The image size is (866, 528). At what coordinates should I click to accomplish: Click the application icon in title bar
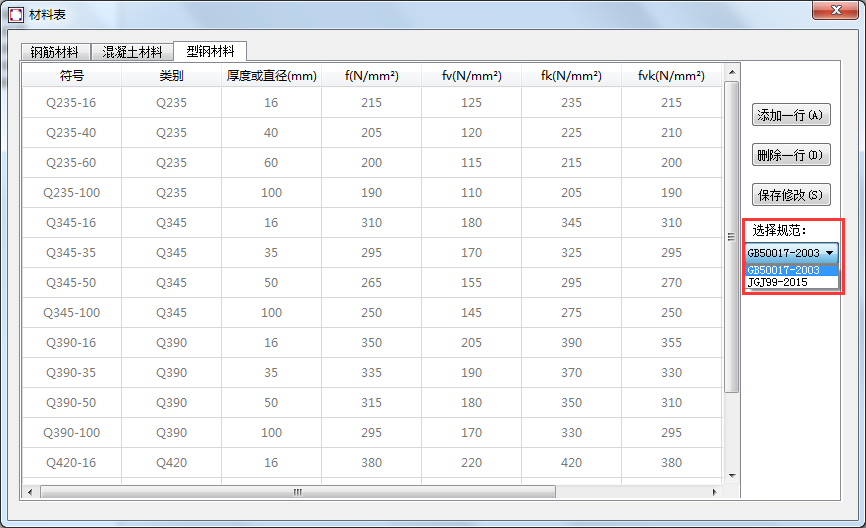click(16, 14)
